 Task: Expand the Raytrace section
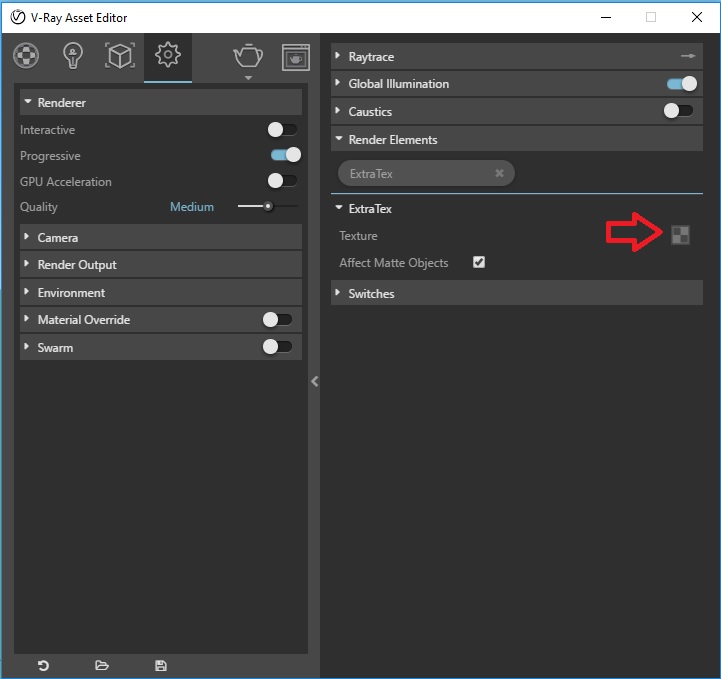(517, 57)
